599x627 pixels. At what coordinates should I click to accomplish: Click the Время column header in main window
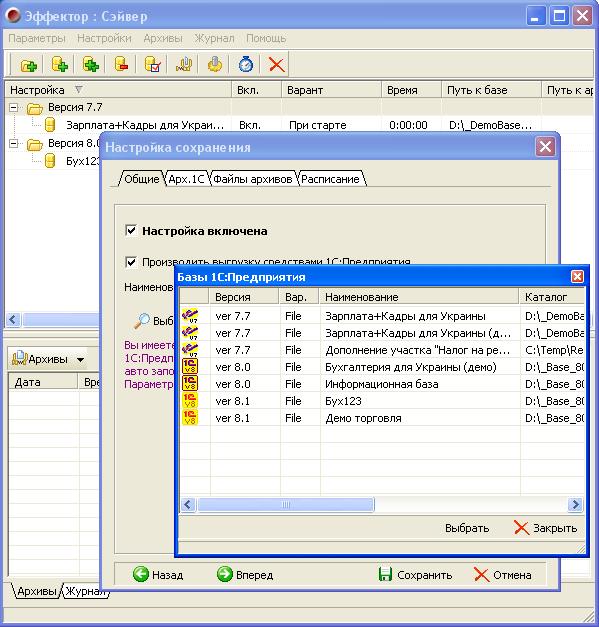411,90
